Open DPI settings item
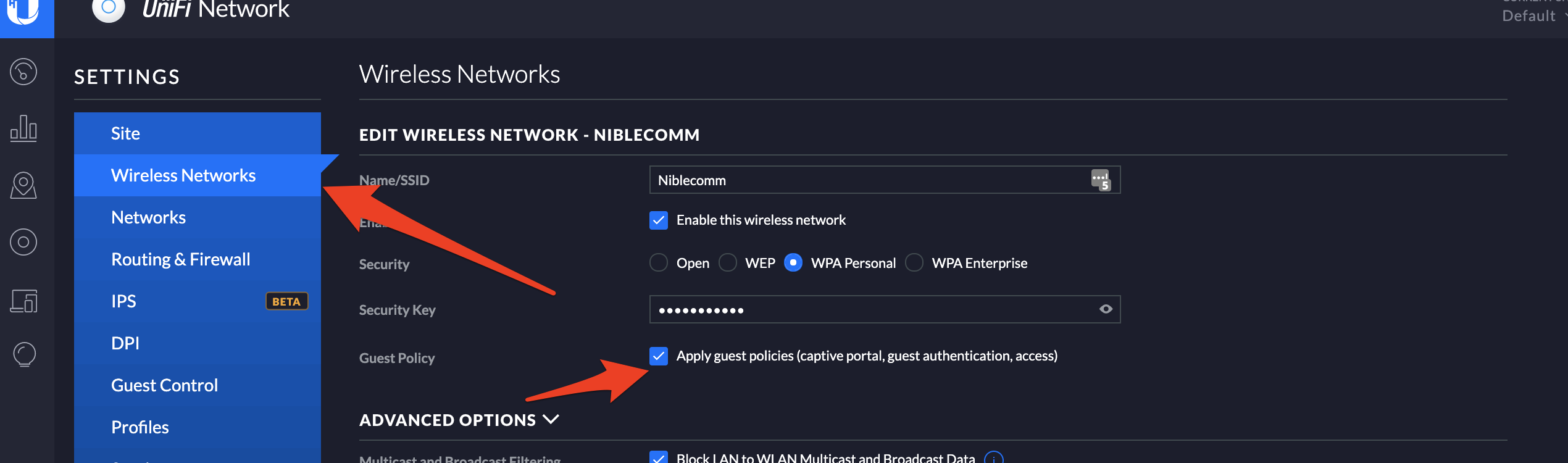Viewport: 1568px width, 463px height. 198,343
